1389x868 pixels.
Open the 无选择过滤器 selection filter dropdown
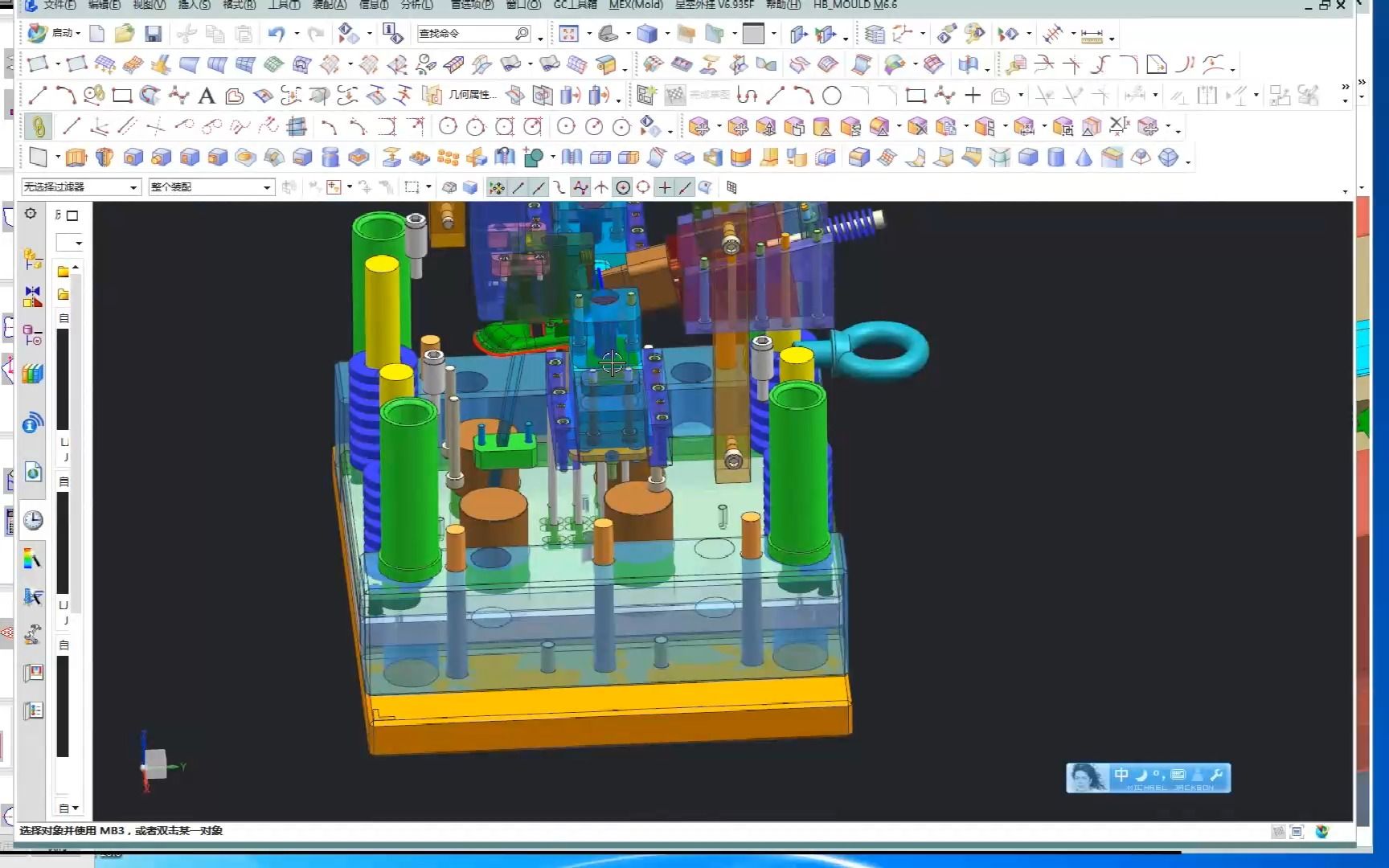(x=81, y=186)
